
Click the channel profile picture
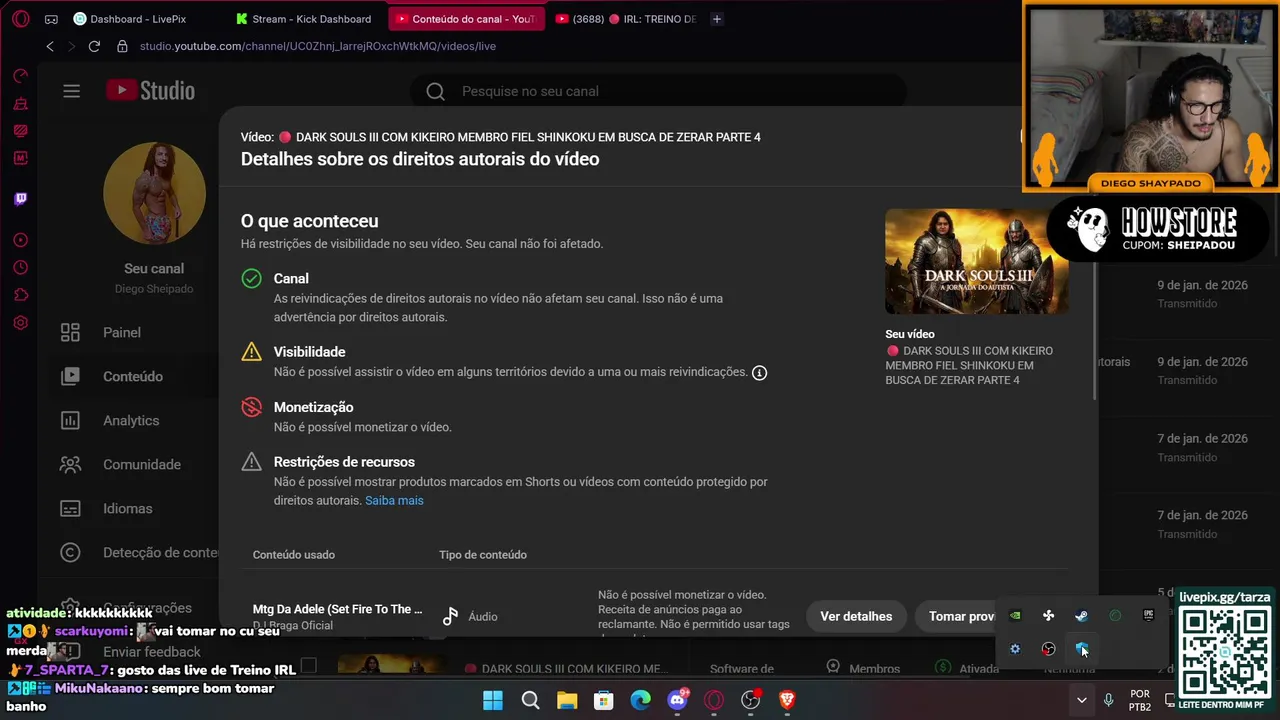tap(154, 192)
